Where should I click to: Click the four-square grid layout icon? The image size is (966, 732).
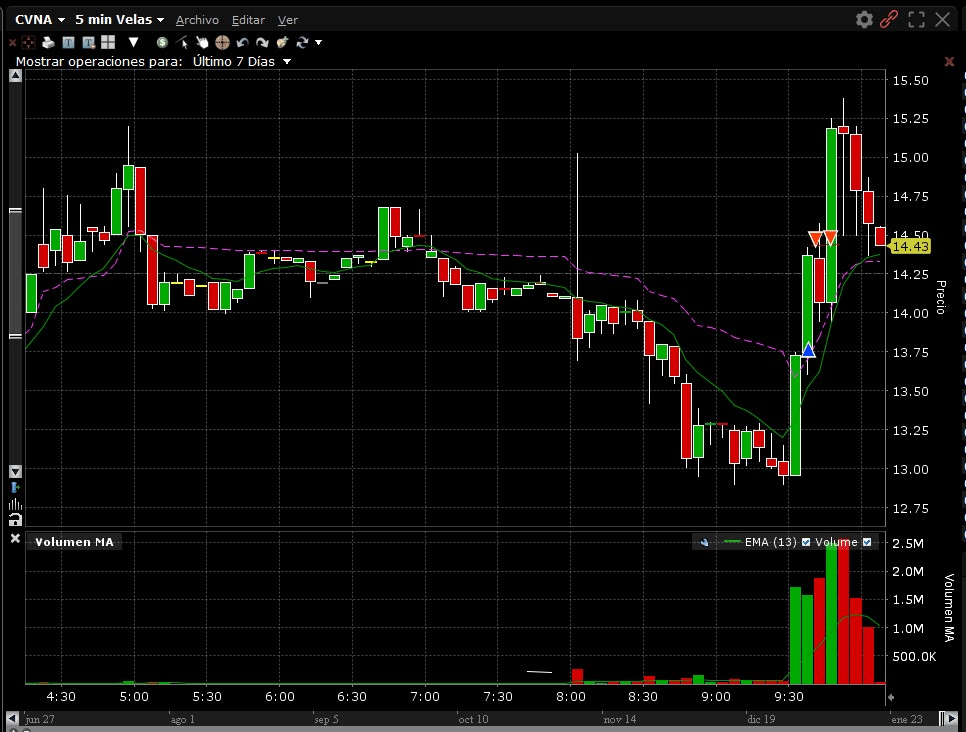(x=108, y=42)
